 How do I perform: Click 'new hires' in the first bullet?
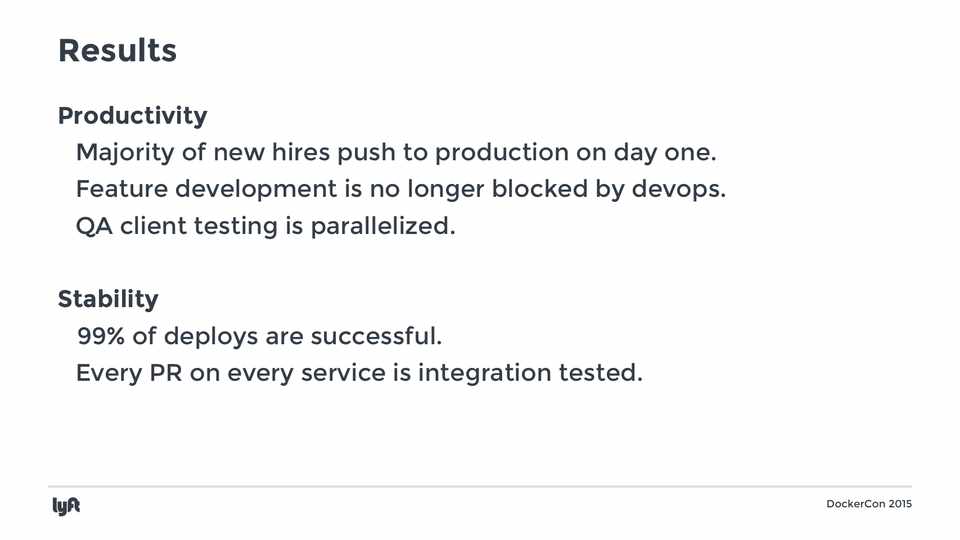tap(268, 153)
